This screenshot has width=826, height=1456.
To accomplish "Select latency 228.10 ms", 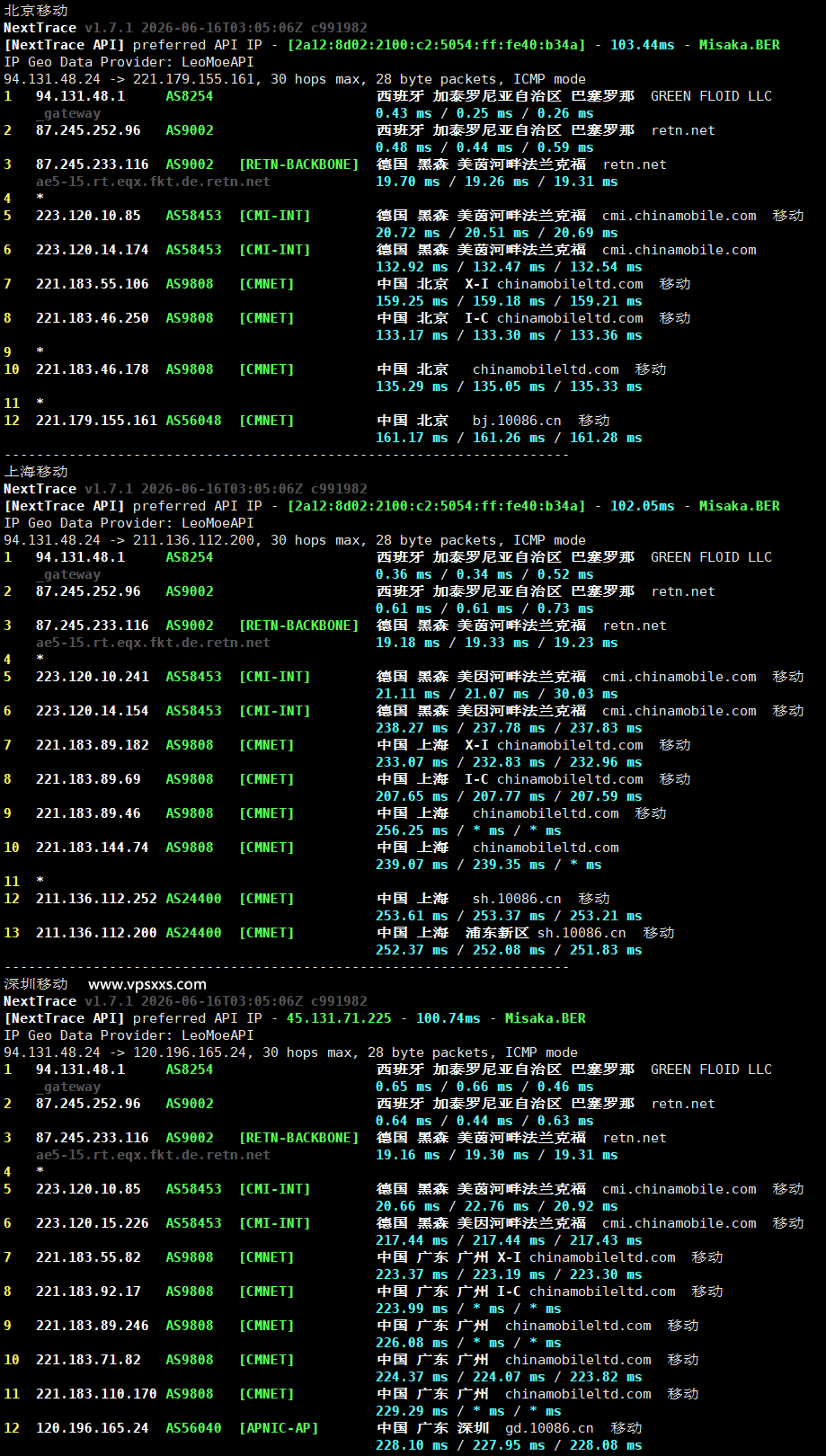I will click(x=412, y=1445).
